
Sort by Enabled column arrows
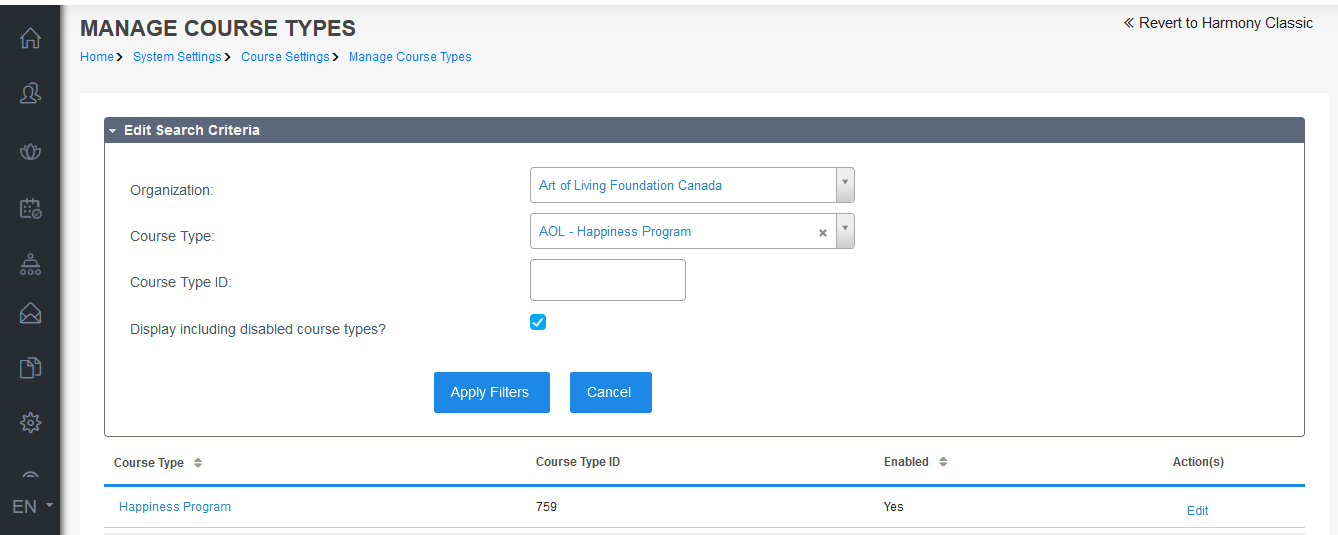[x=943, y=462]
